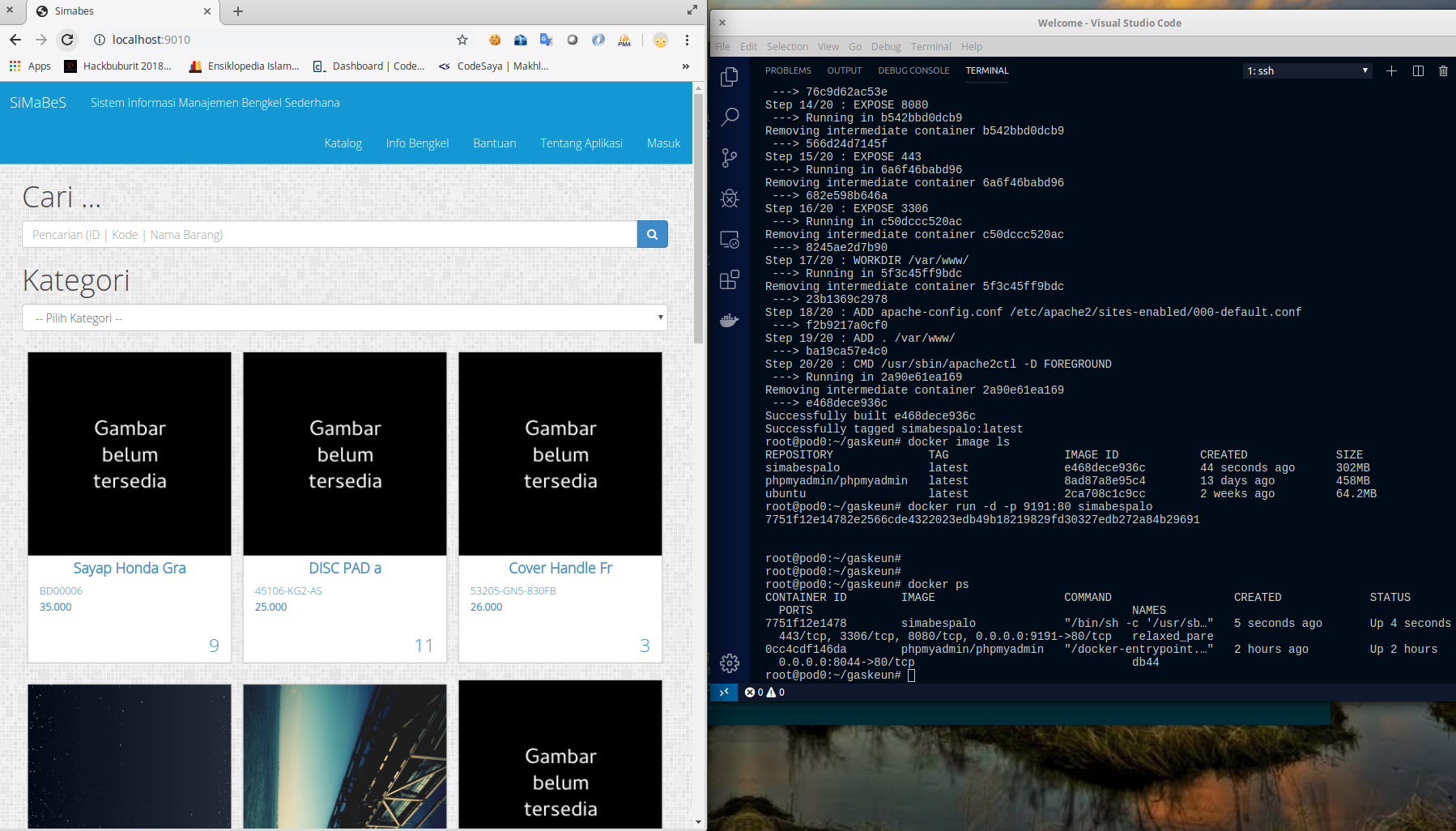Open the File menu in VS Code
1456x831 pixels.
point(723,47)
